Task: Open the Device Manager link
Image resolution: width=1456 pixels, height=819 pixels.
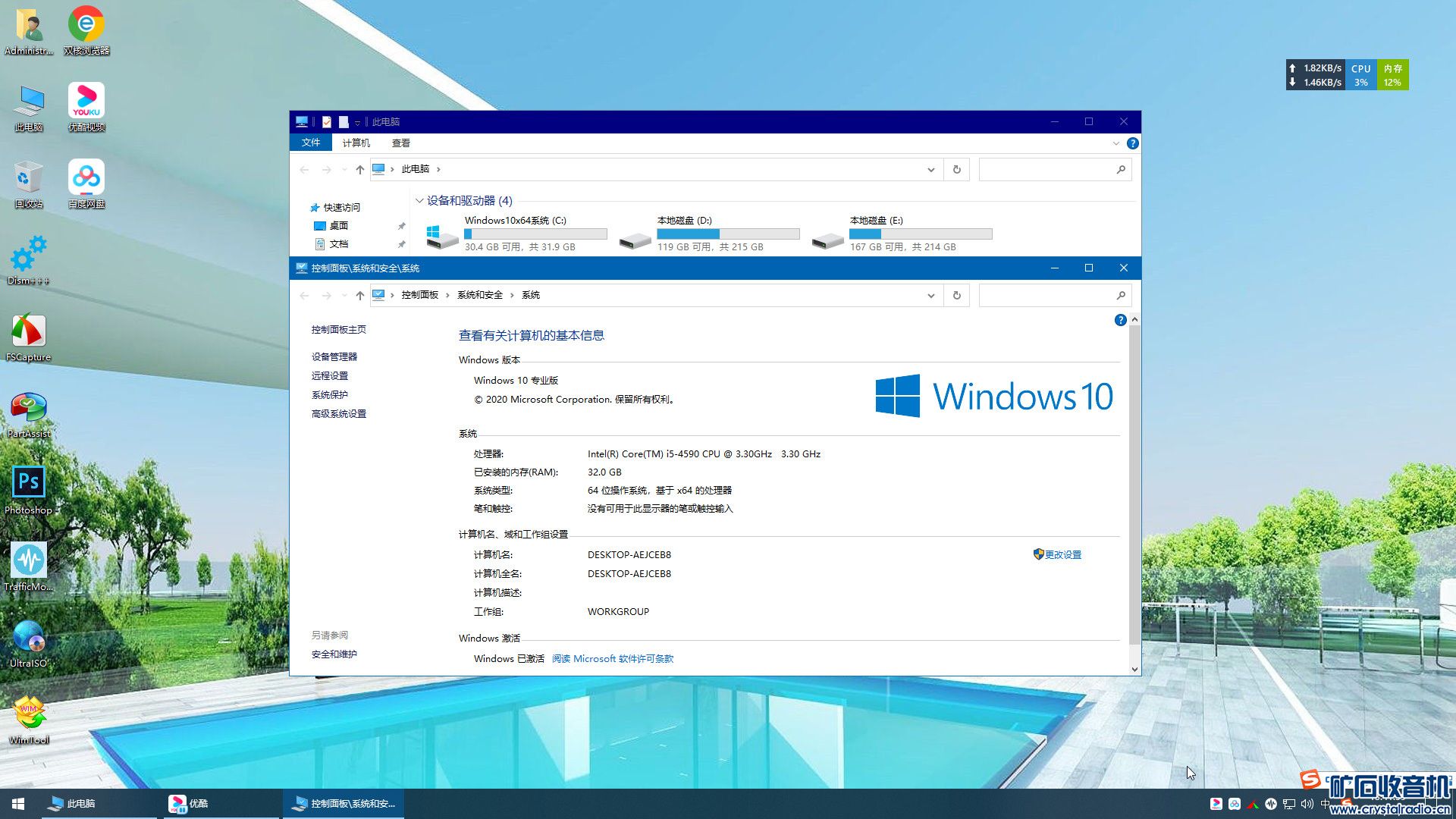Action: pyautogui.click(x=334, y=356)
